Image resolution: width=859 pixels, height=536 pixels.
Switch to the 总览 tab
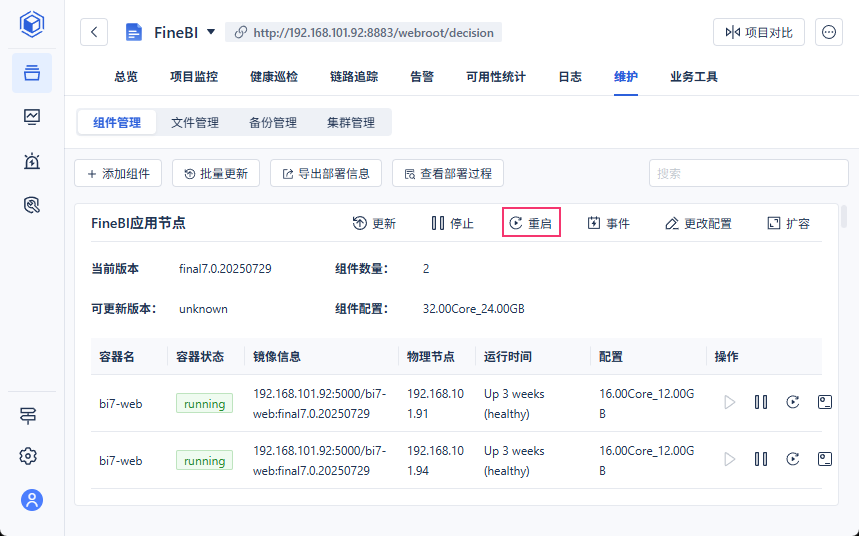(x=126, y=77)
